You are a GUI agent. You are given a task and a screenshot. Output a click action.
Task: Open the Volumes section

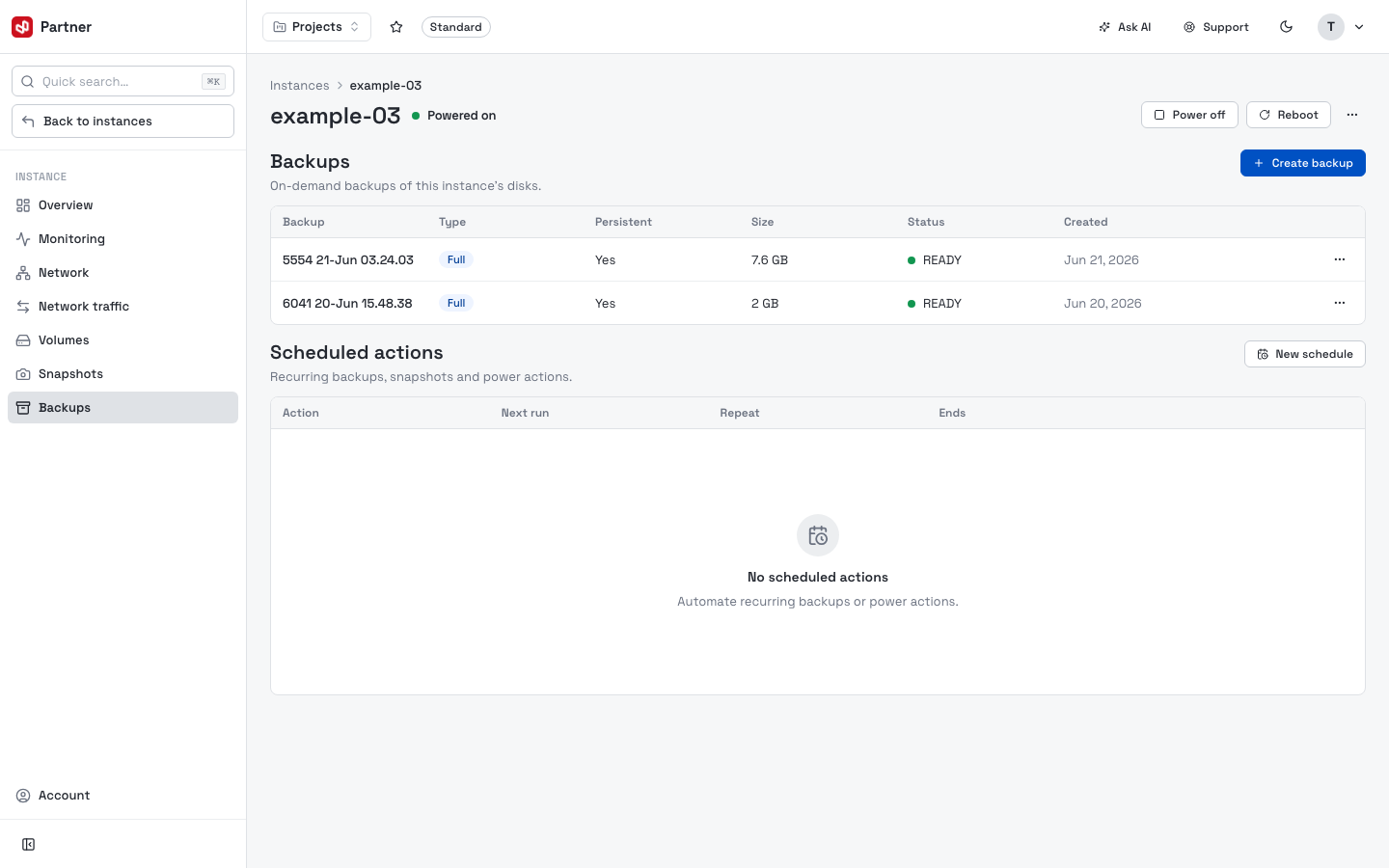[123, 339]
